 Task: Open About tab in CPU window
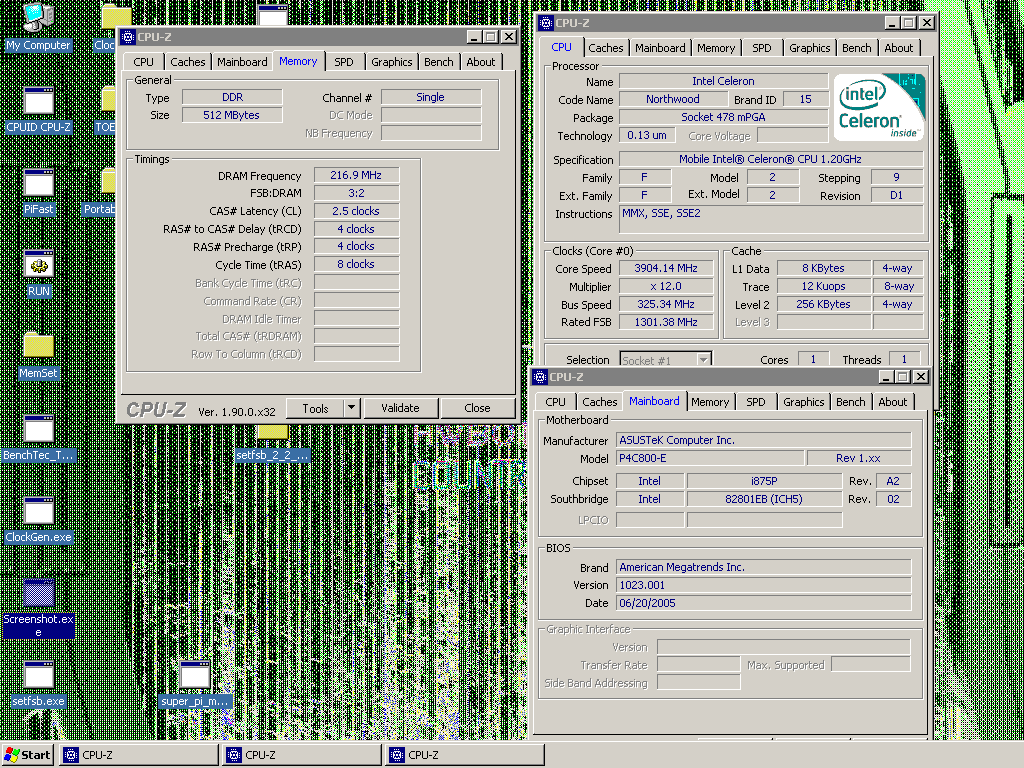pos(899,48)
